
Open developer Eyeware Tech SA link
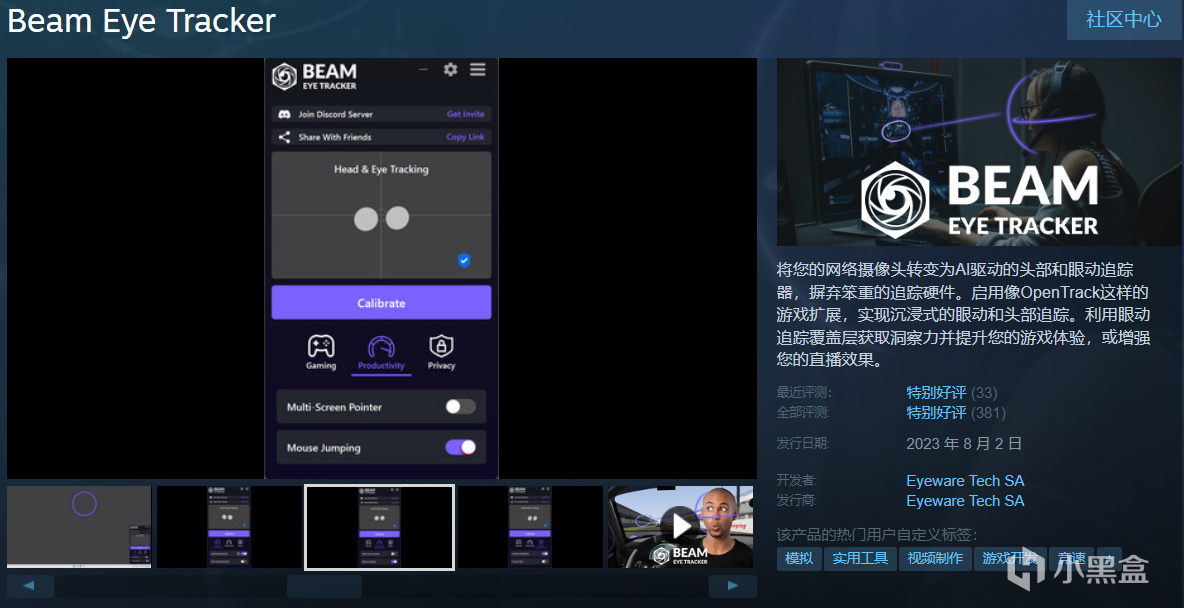pos(965,480)
